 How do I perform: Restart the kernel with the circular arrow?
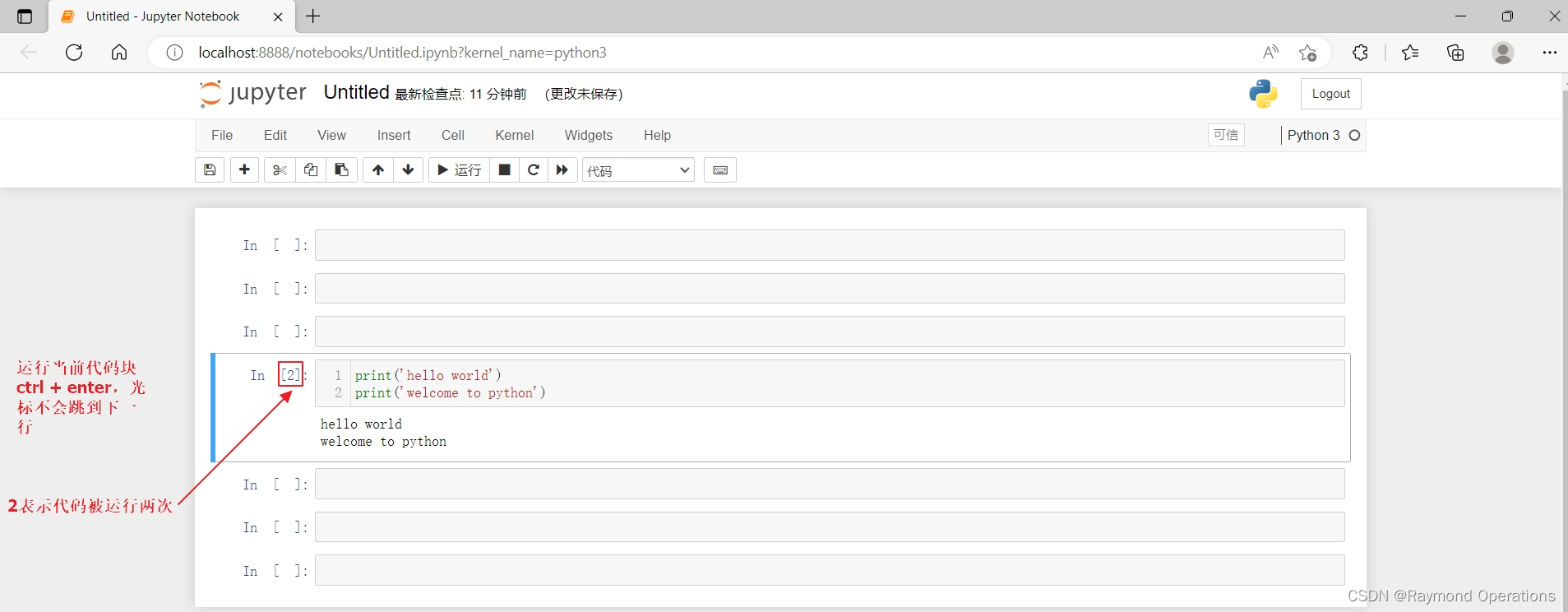click(534, 170)
